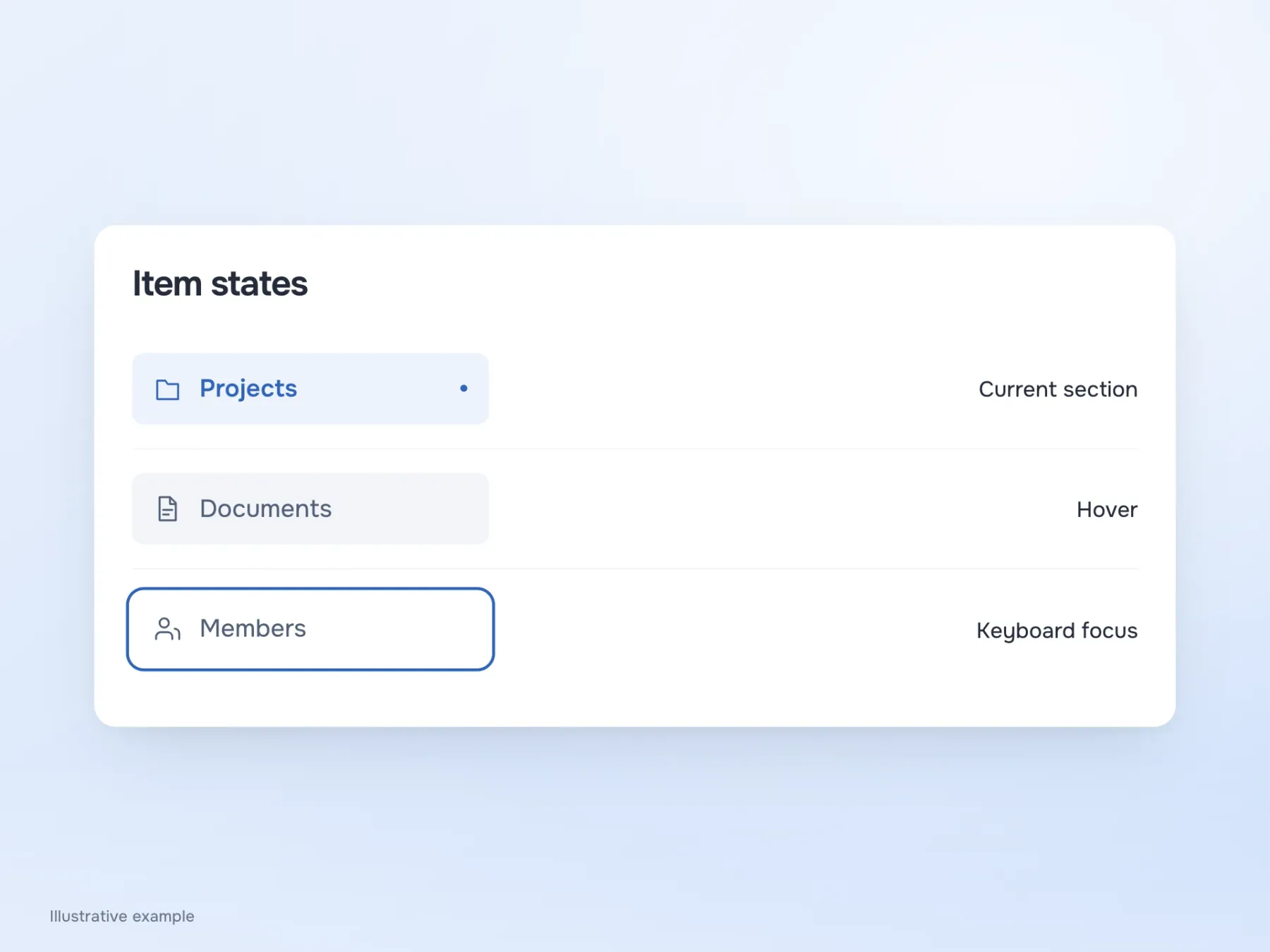Open the Projects menu item

pos(310,389)
